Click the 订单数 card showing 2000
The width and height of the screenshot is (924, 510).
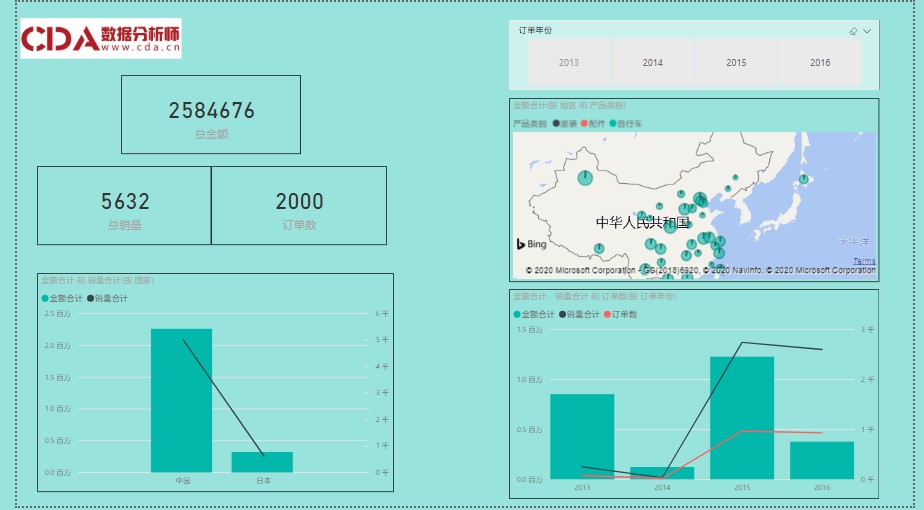299,205
